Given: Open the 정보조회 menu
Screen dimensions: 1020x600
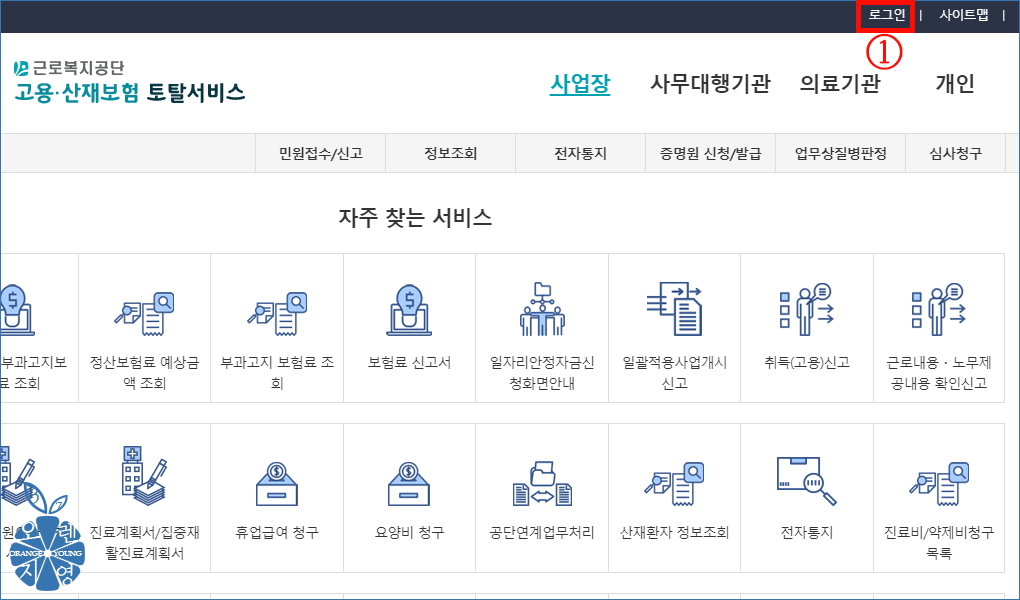Looking at the screenshot, I should (x=451, y=154).
